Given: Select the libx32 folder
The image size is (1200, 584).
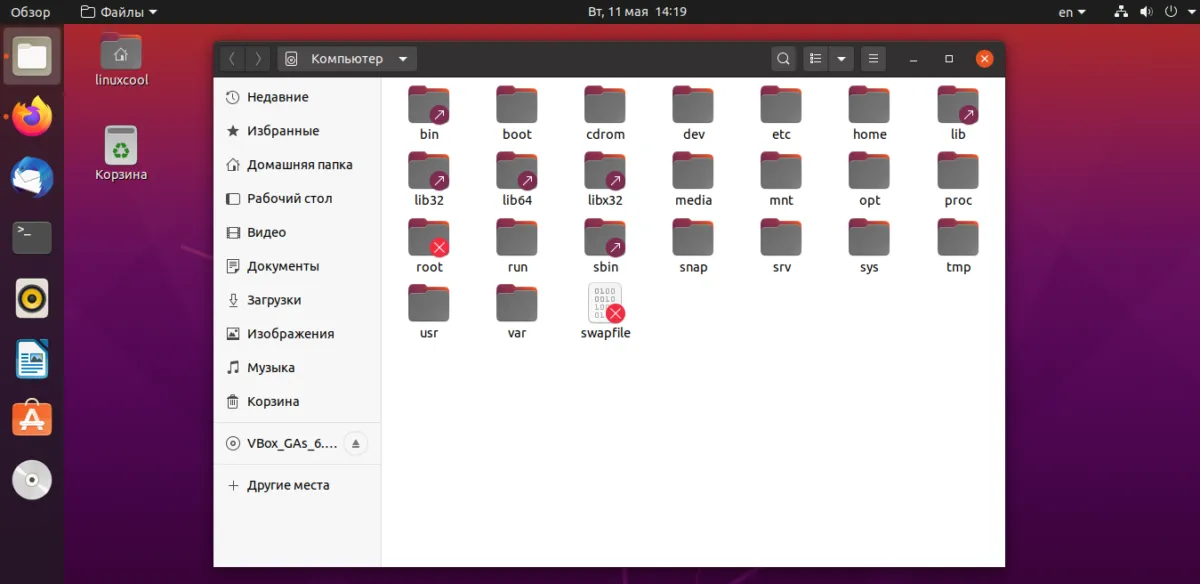Looking at the screenshot, I should coord(605,179).
